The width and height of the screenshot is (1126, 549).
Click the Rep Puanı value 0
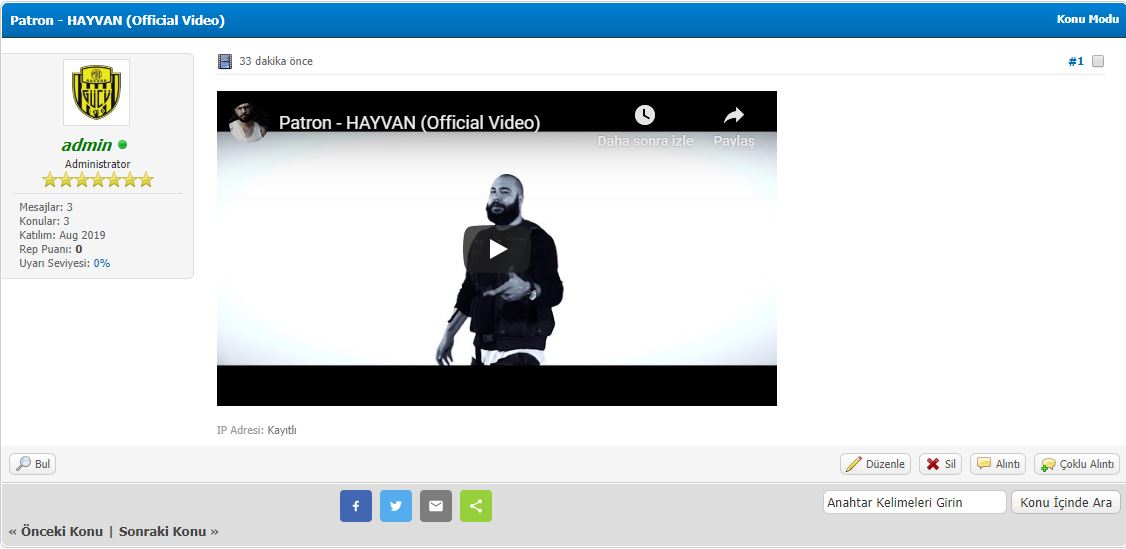[79, 250]
